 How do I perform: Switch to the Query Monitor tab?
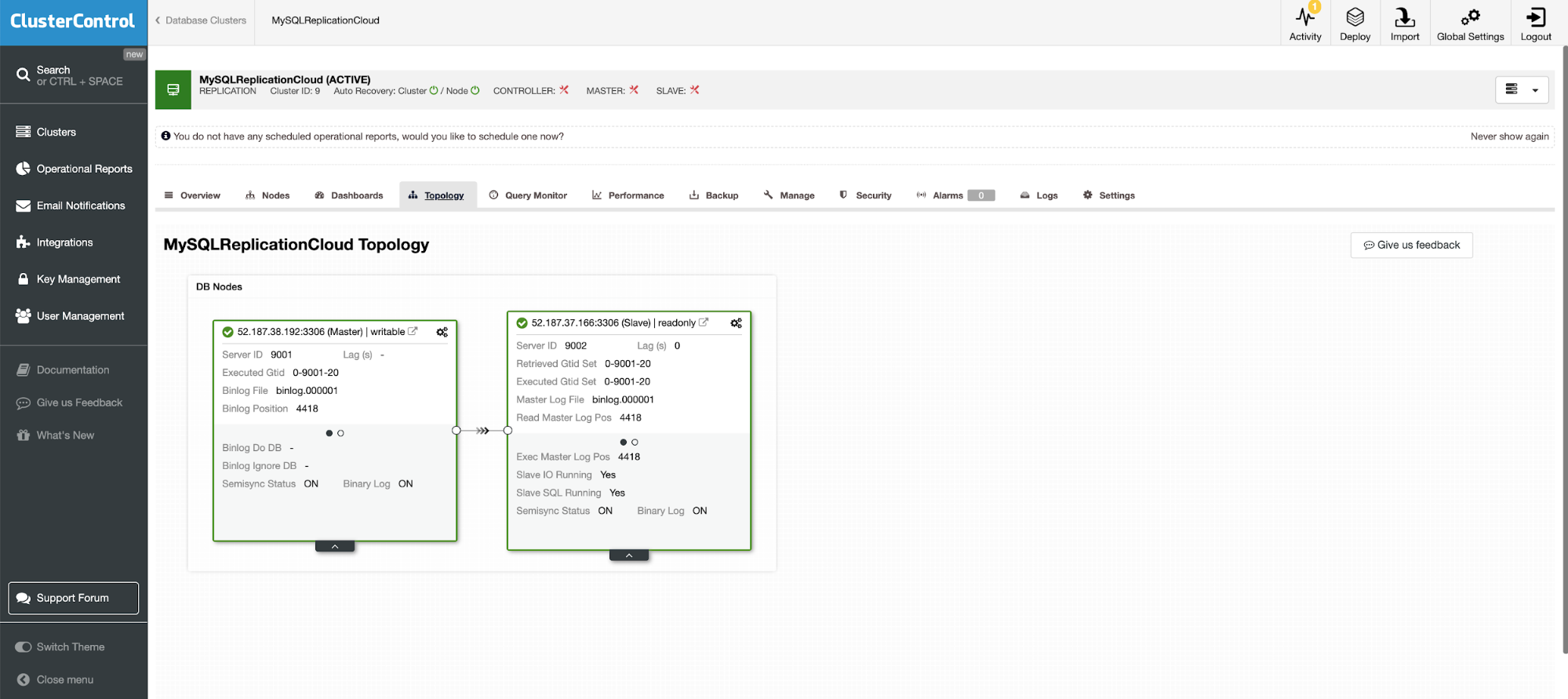tap(528, 195)
